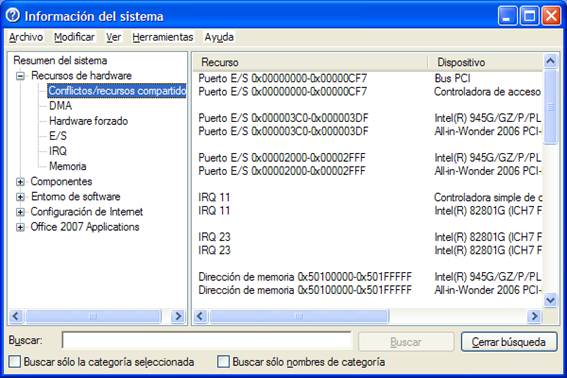567x378 pixels.
Task: Click the first IRQ 11 row
Action: click(368, 197)
